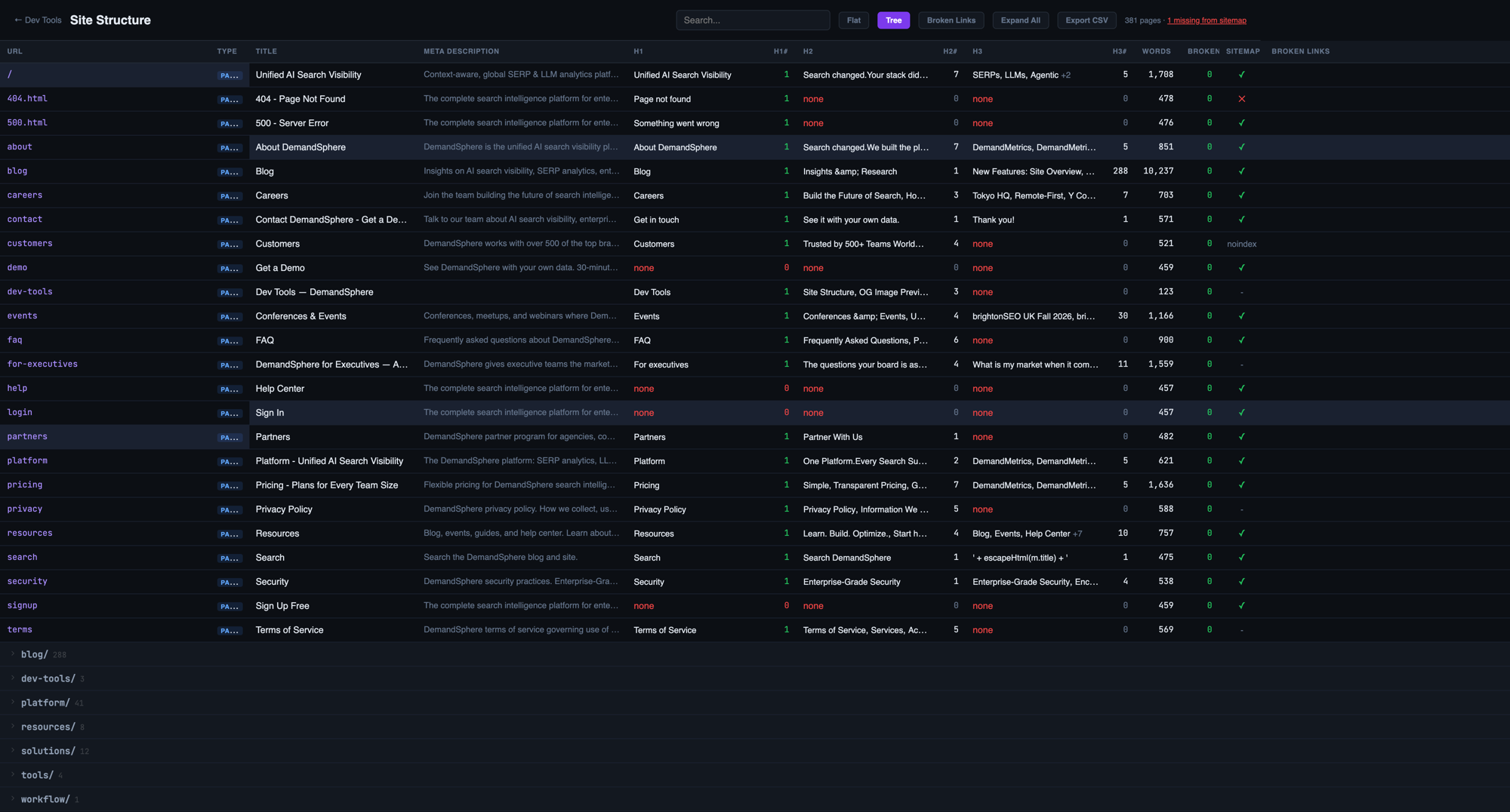
Task: Expand the solutions/ folder
Action: pyautogui.click(x=48, y=751)
